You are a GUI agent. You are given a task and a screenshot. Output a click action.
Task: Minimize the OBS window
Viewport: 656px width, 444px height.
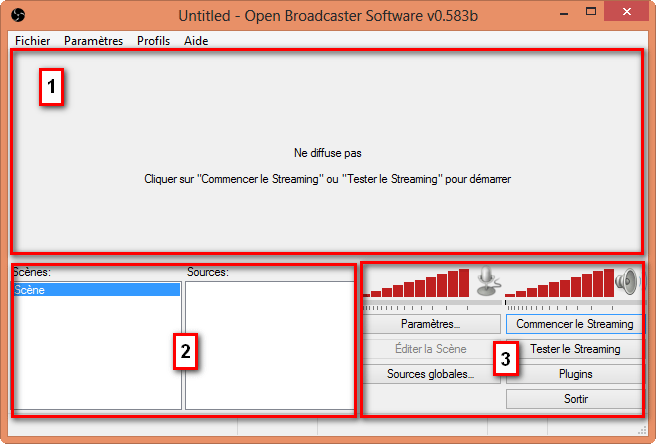coord(564,13)
